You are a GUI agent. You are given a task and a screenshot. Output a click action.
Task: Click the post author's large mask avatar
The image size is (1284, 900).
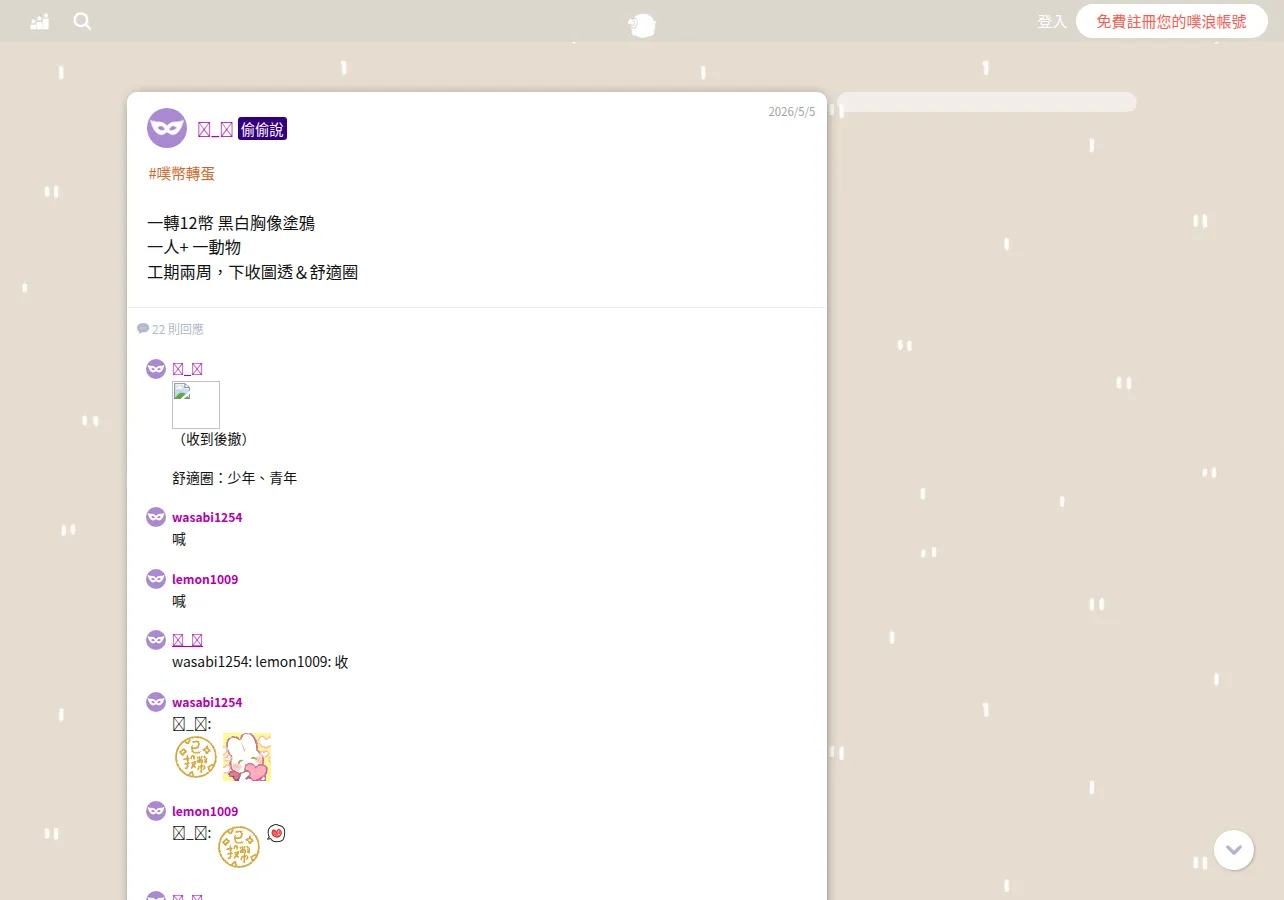(x=167, y=128)
